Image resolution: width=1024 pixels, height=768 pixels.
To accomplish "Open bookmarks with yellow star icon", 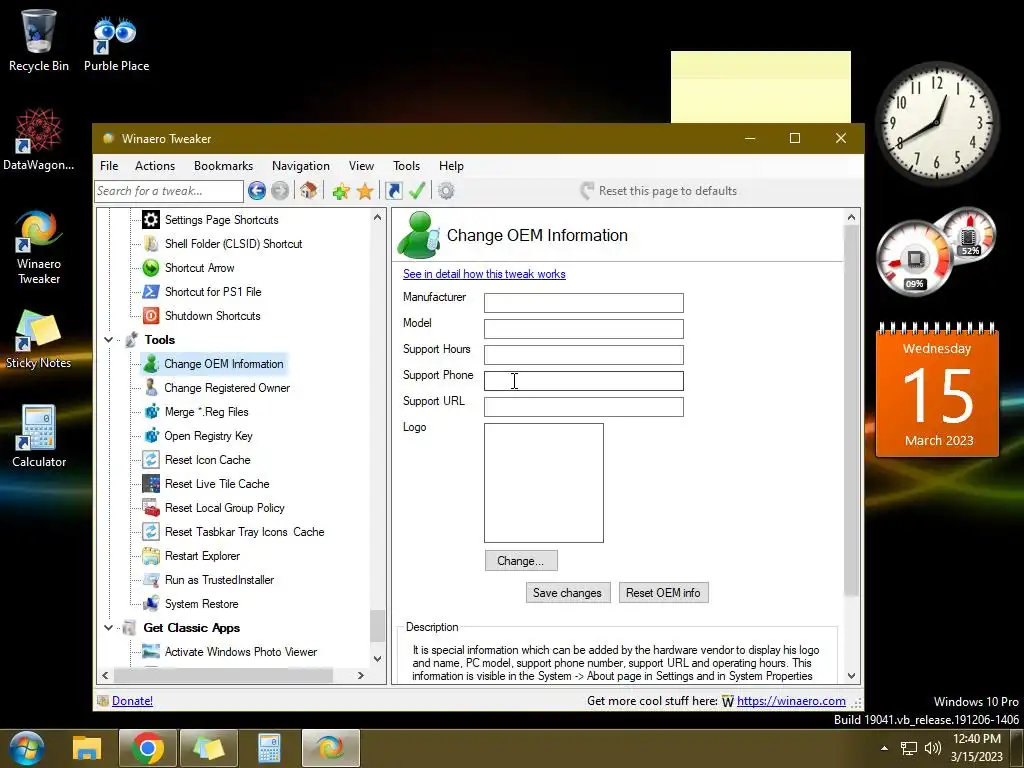I will pos(365,191).
